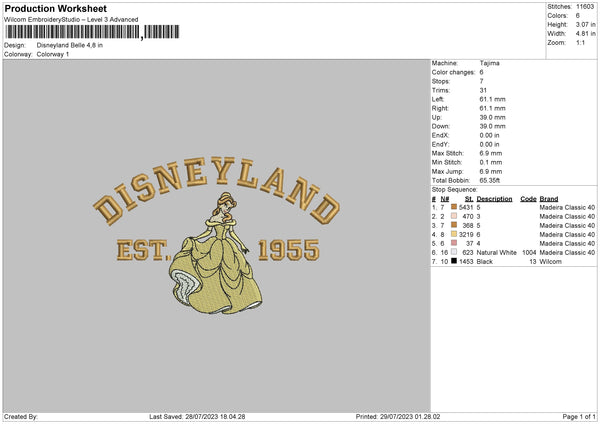Pick the Black thread swatch

(454, 261)
